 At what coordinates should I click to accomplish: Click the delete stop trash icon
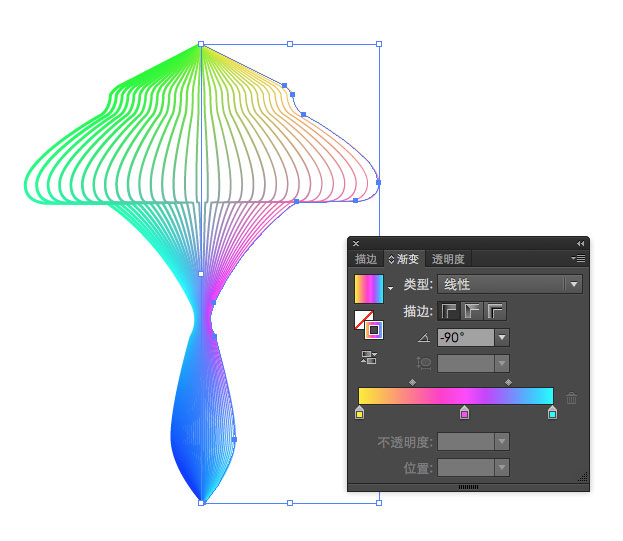point(572,398)
